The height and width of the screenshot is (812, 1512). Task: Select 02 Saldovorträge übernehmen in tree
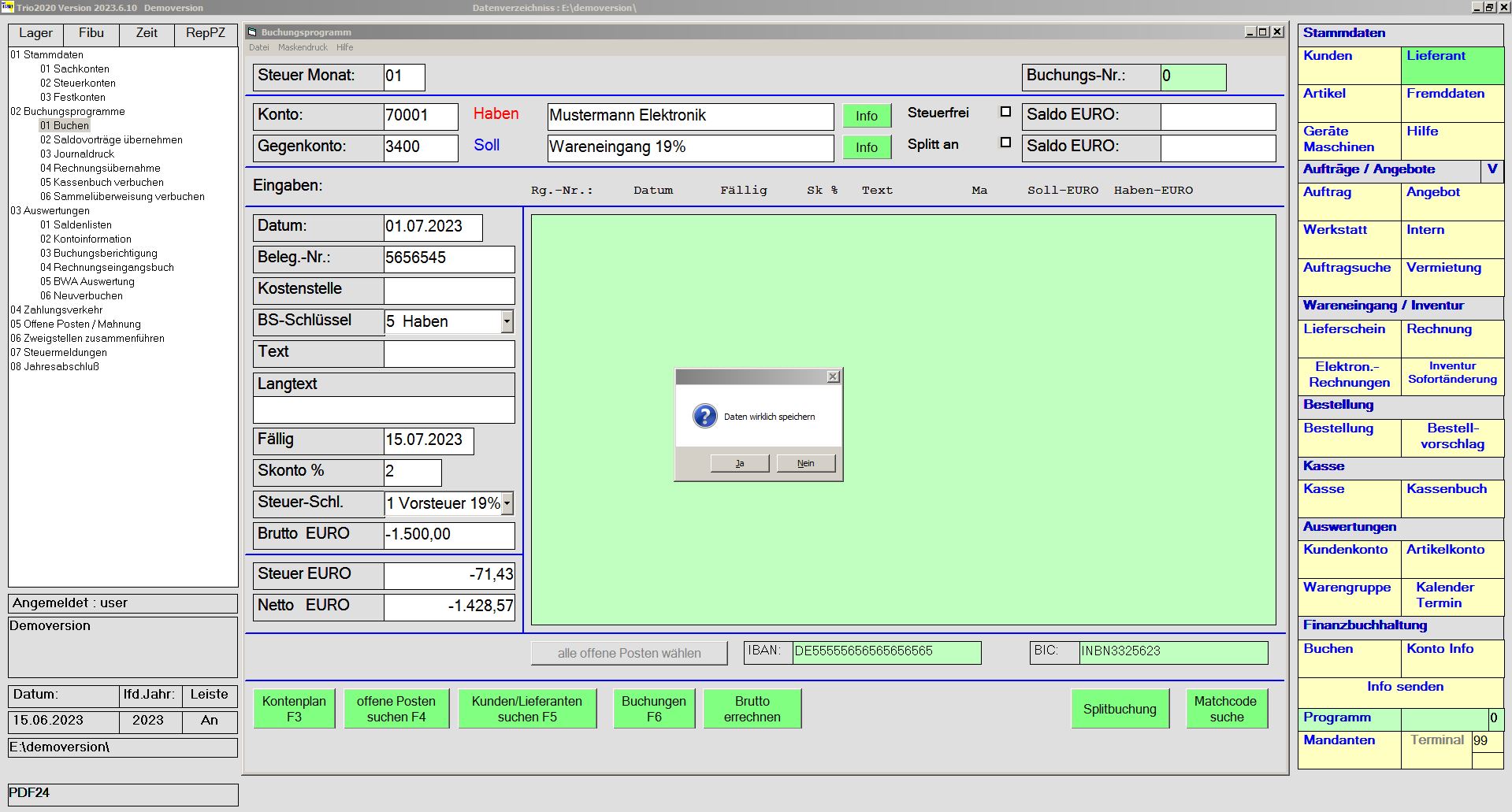pyautogui.click(x=111, y=139)
